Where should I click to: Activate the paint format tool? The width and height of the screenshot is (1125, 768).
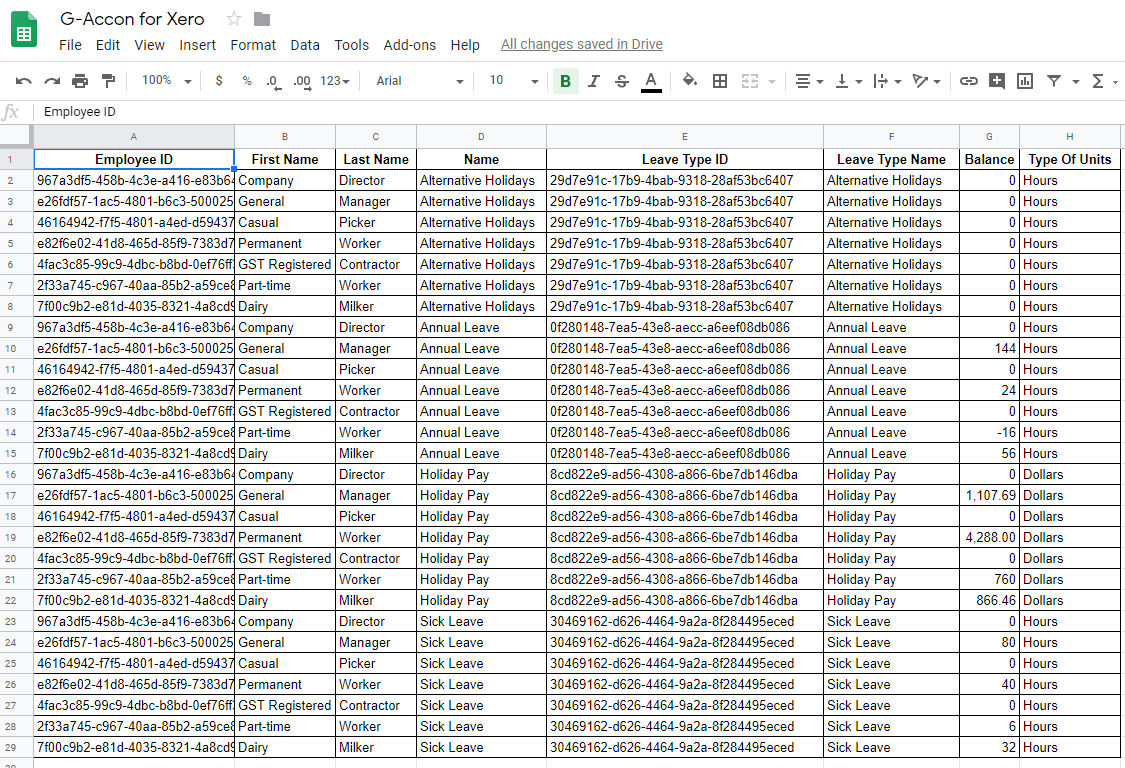click(108, 81)
